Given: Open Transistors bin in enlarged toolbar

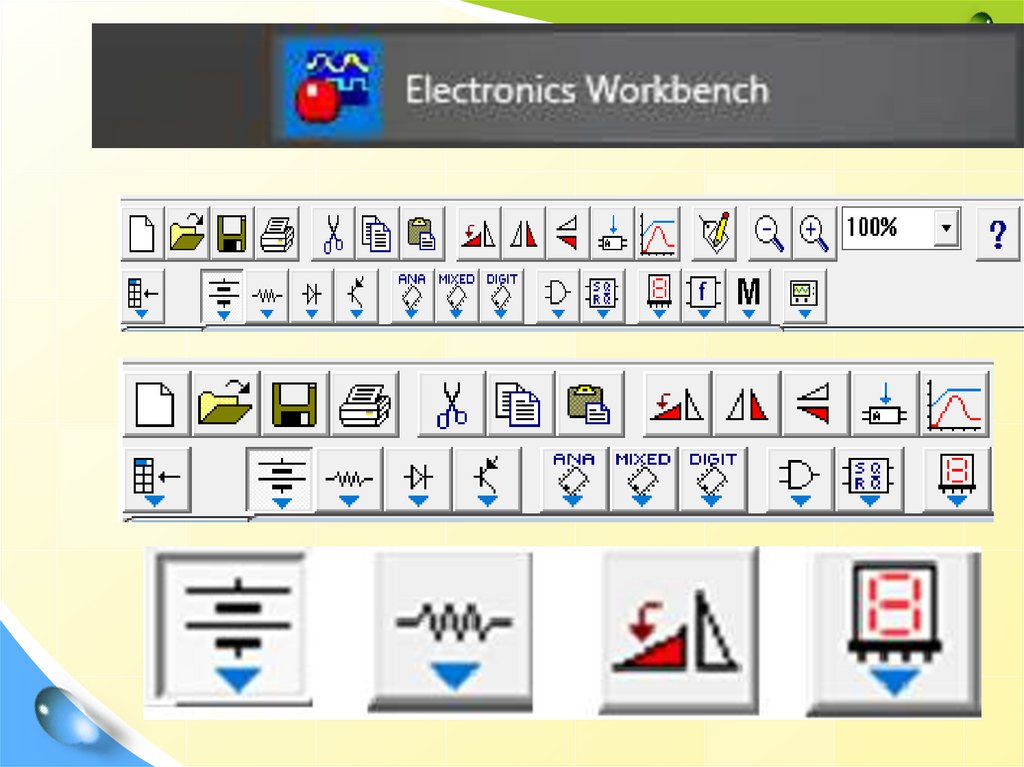Looking at the screenshot, I should (487, 480).
